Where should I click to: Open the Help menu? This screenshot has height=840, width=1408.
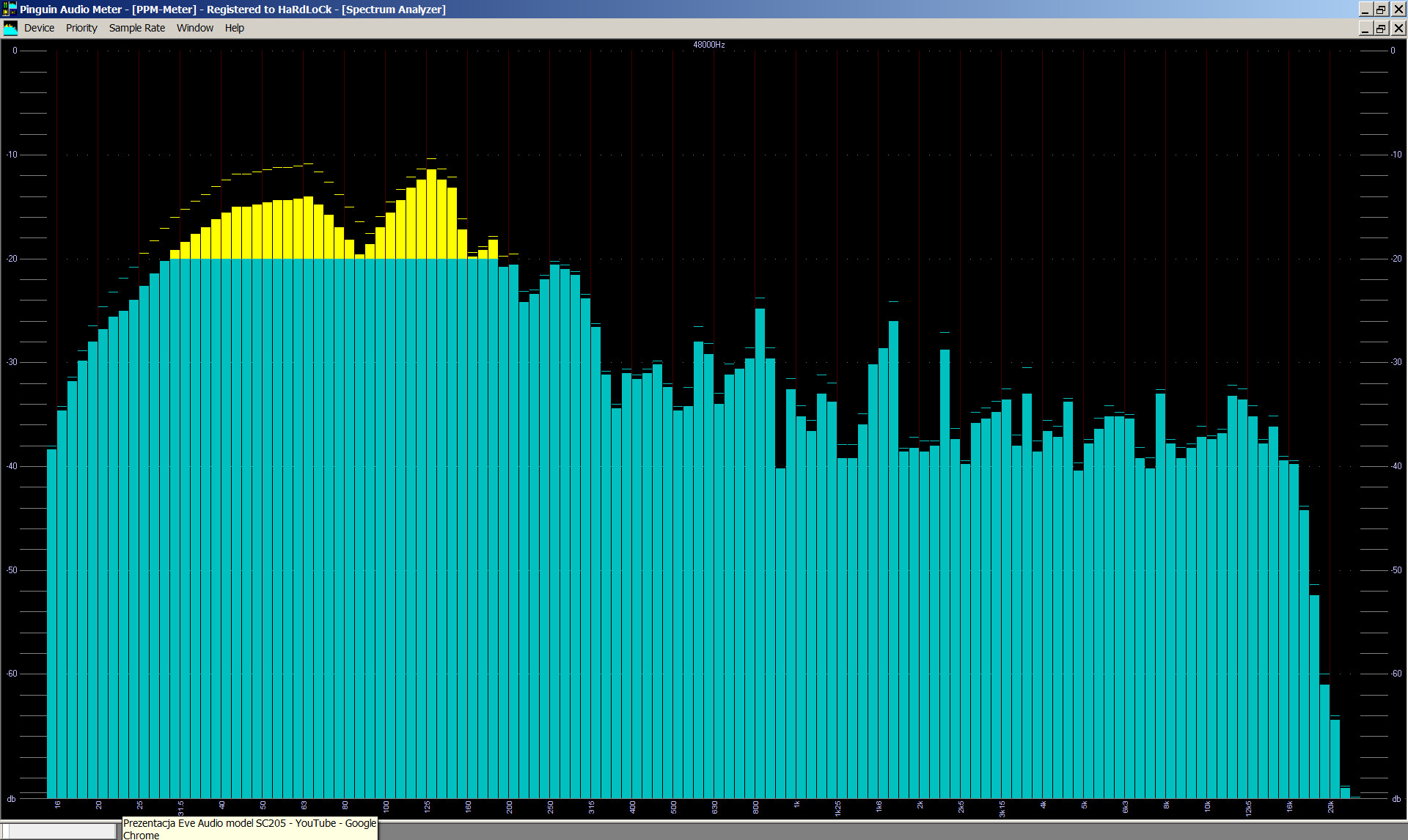click(x=235, y=28)
